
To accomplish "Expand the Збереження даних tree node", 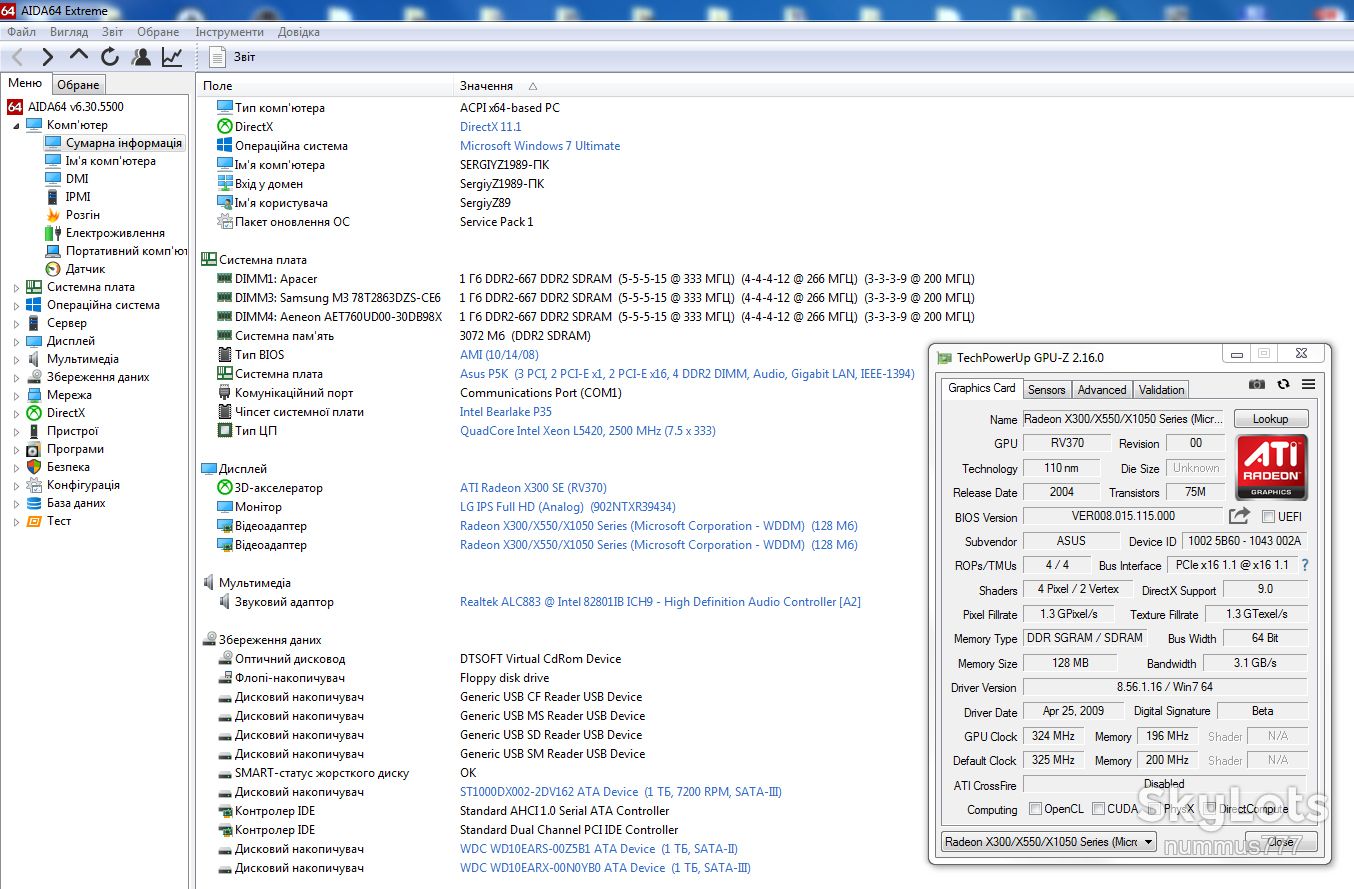I will [16, 378].
